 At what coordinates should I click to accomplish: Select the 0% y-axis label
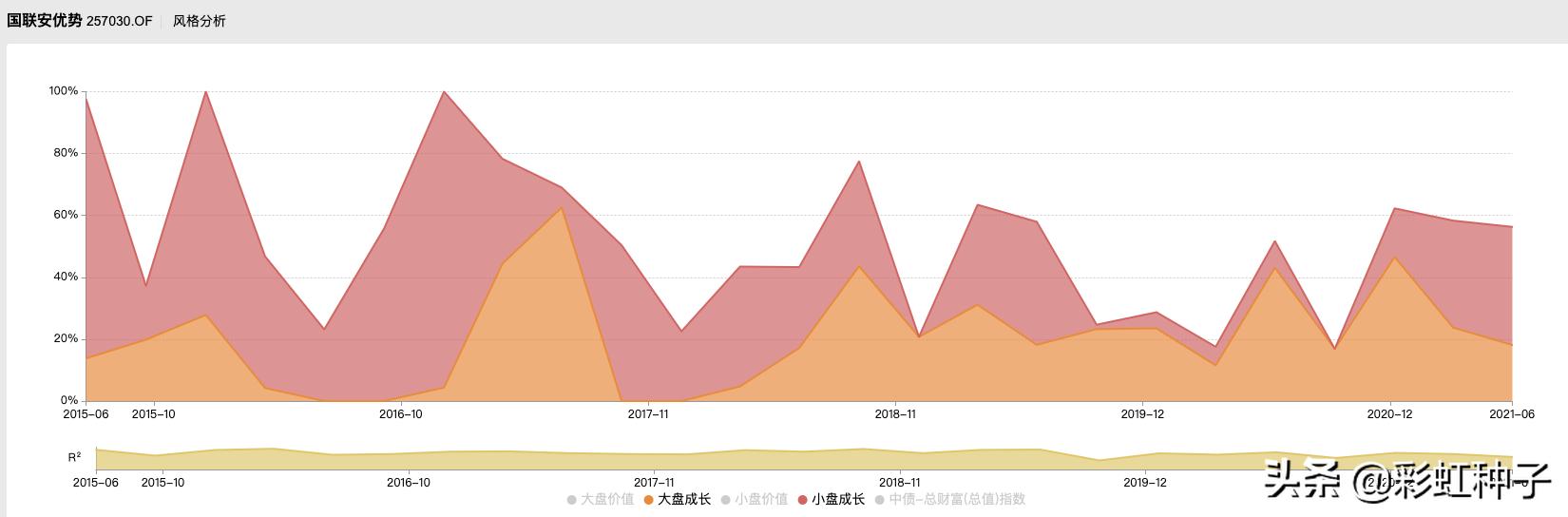click(x=69, y=401)
